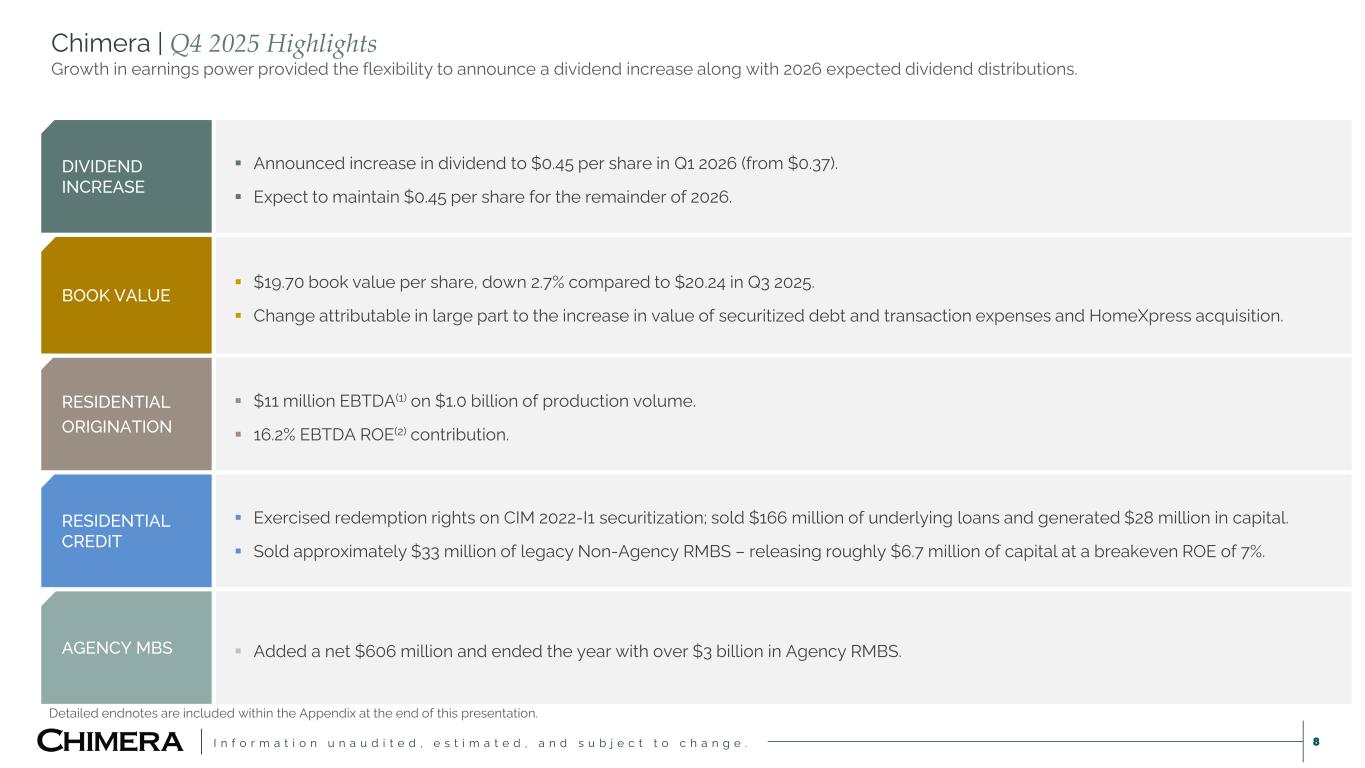Select the Dividend Increase label block
The image size is (1365, 768).
click(126, 177)
